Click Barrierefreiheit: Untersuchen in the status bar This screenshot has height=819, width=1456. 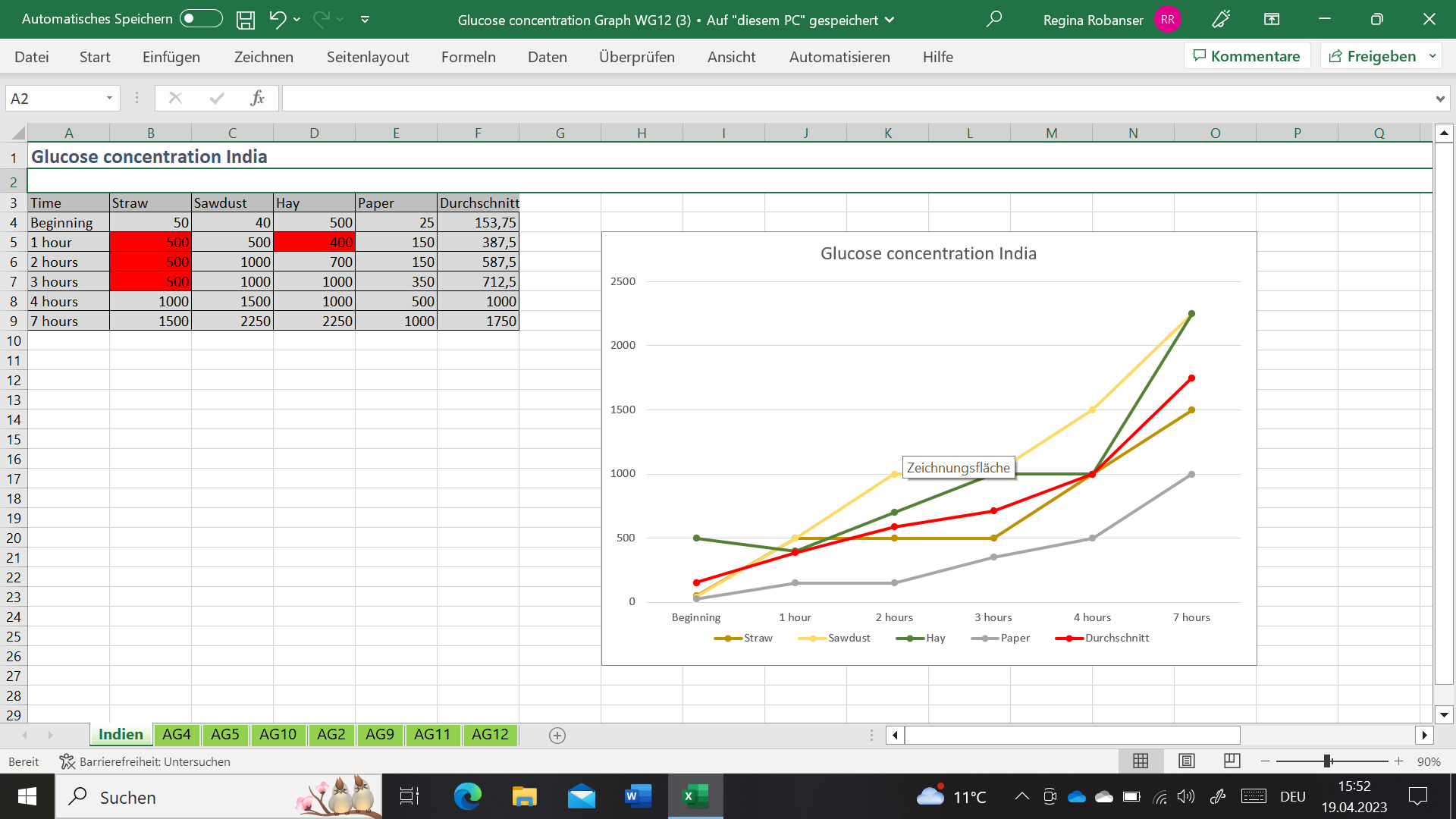click(x=146, y=761)
